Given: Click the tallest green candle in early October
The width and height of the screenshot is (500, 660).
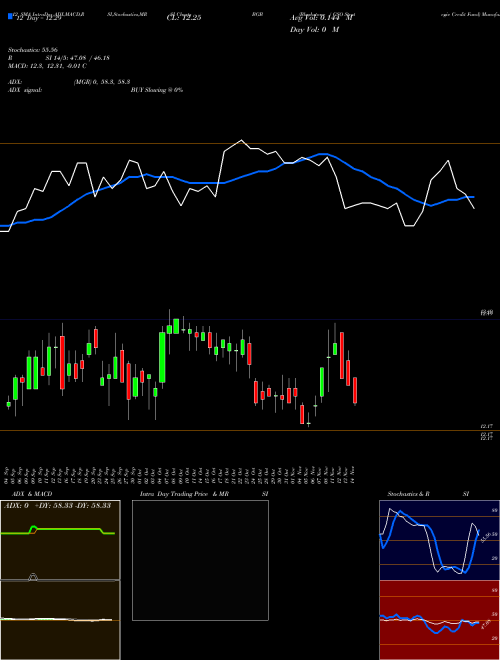Looking at the screenshot, I should coord(162,357).
